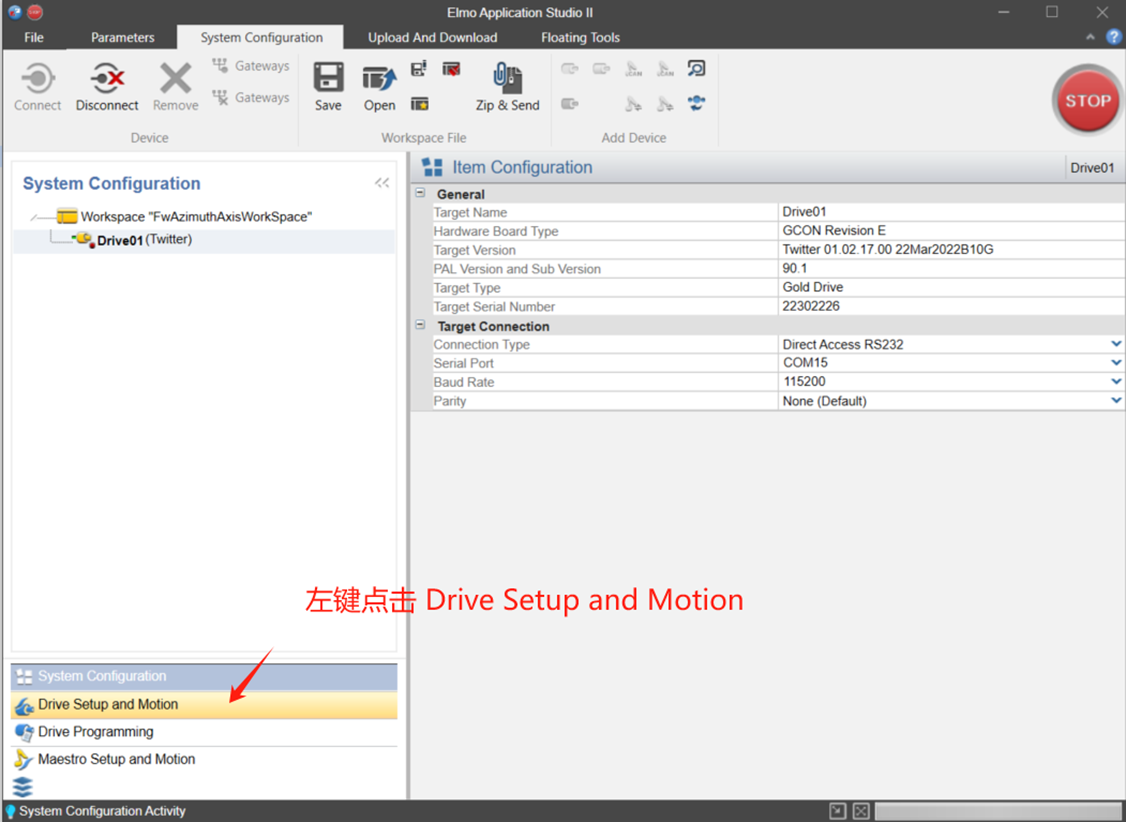Click the Zip & Send paperclip icon
Viewport: 1126px width, 822px height.
(x=507, y=78)
